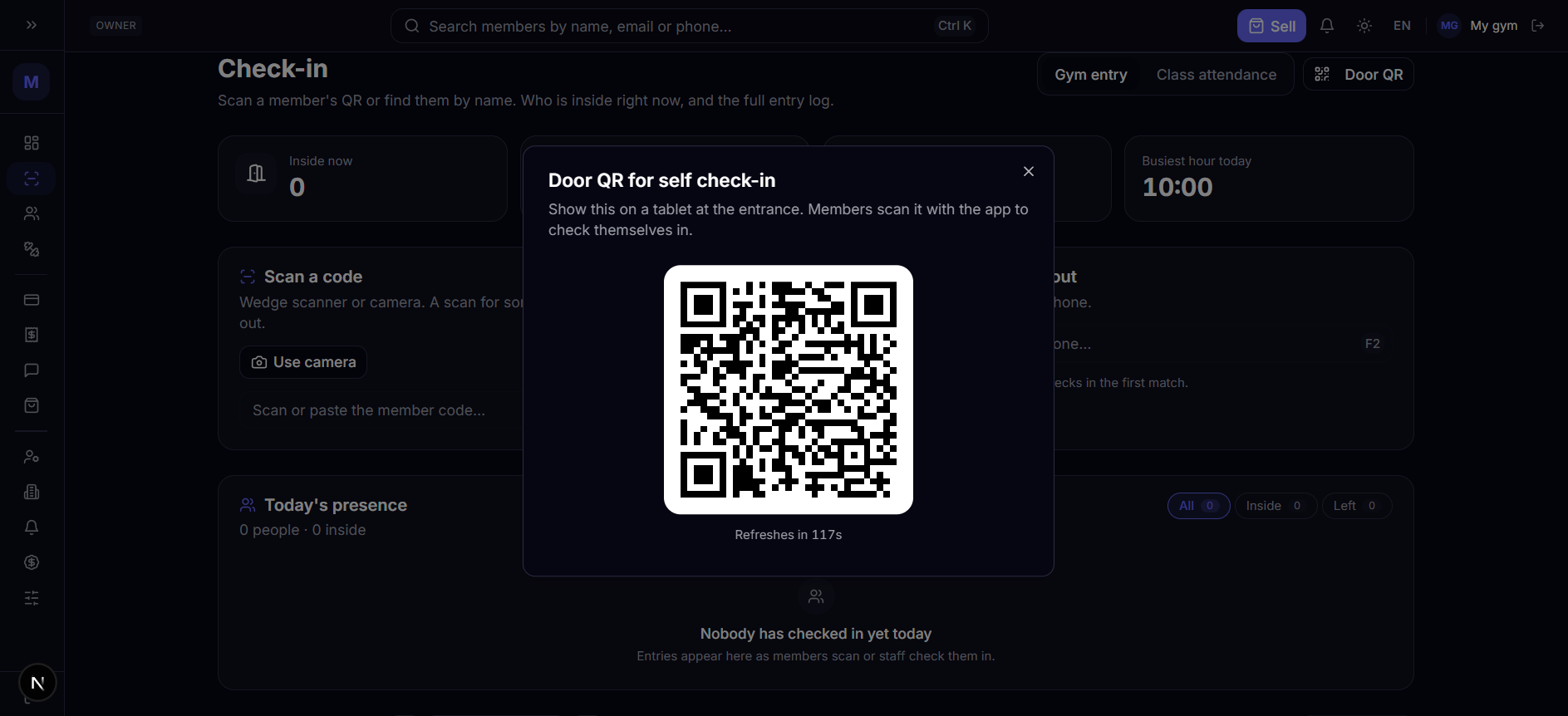Viewport: 1568px width, 716px height.
Task: Click the MG avatar
Action: [x=1449, y=26]
